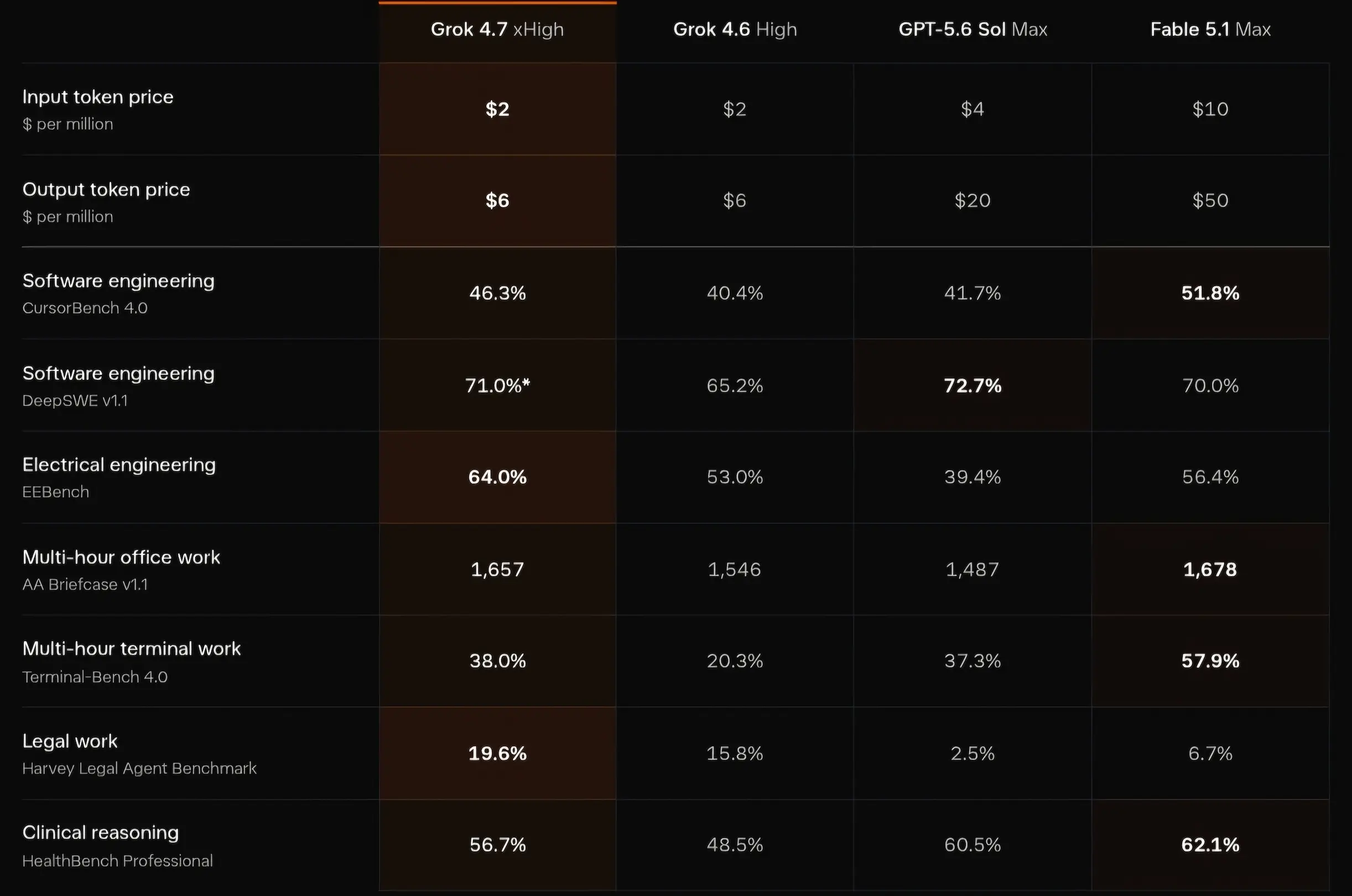Click the AA Briefcase v1.1 label
This screenshot has height=896, width=1352.
pyautogui.click(x=85, y=585)
